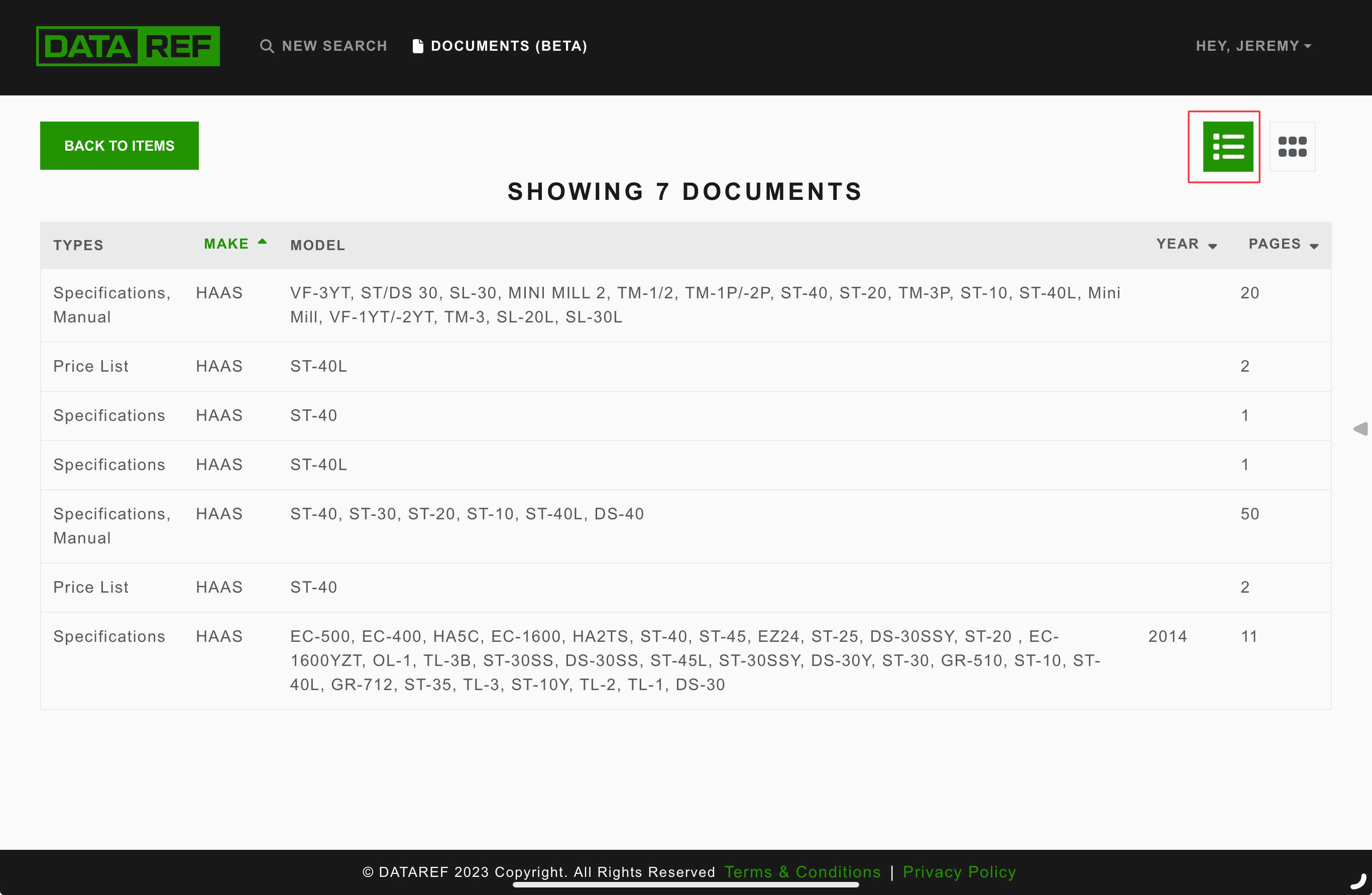Click the gray side panel arrow
1372x895 pixels.
(x=1360, y=428)
